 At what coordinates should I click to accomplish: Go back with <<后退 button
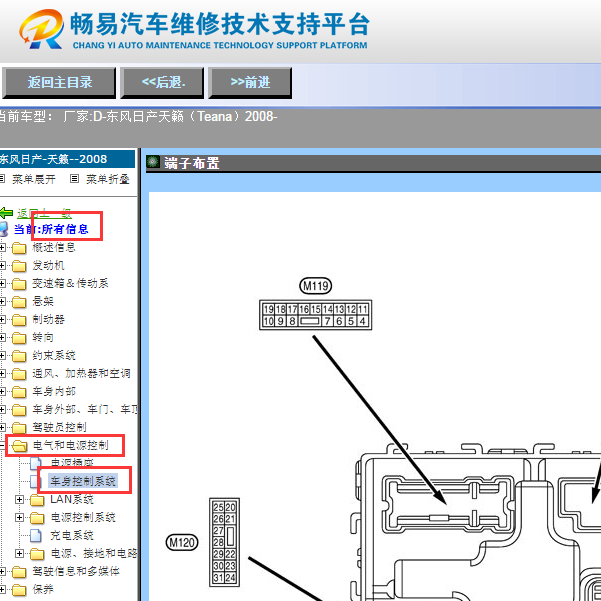tap(162, 82)
